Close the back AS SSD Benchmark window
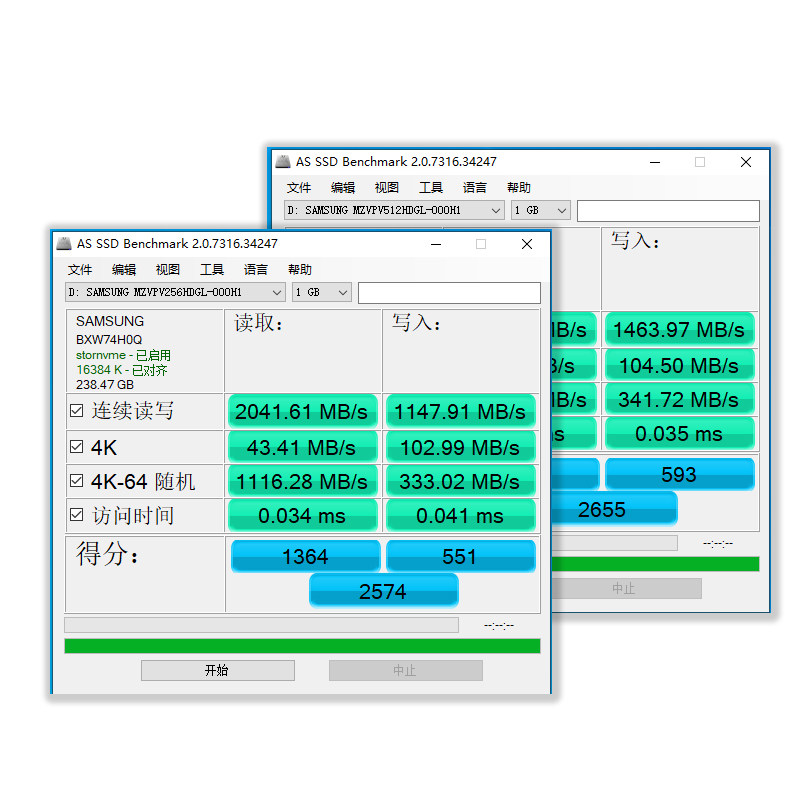800x800 pixels. pos(746,162)
